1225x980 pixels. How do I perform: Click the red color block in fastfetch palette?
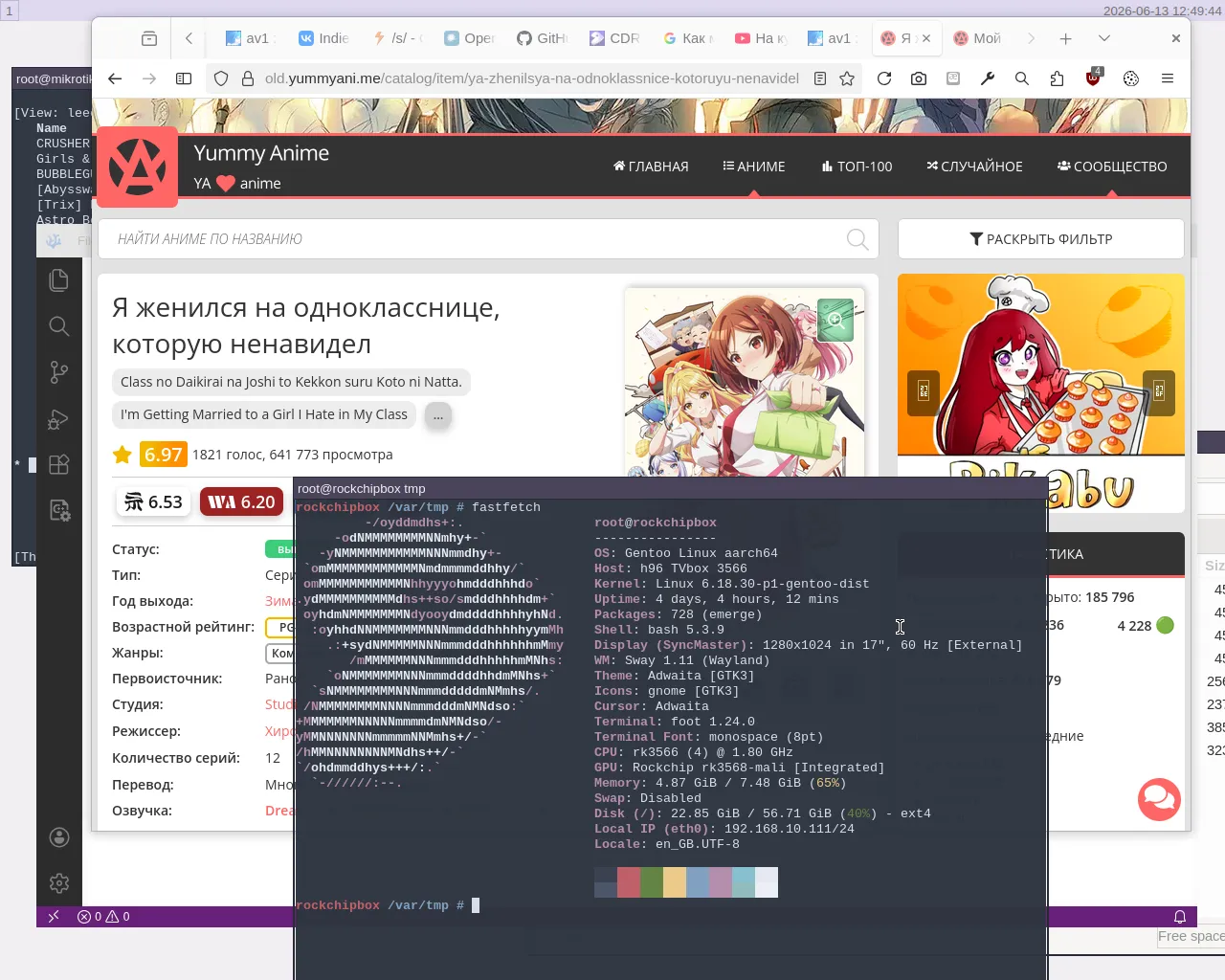click(x=629, y=882)
